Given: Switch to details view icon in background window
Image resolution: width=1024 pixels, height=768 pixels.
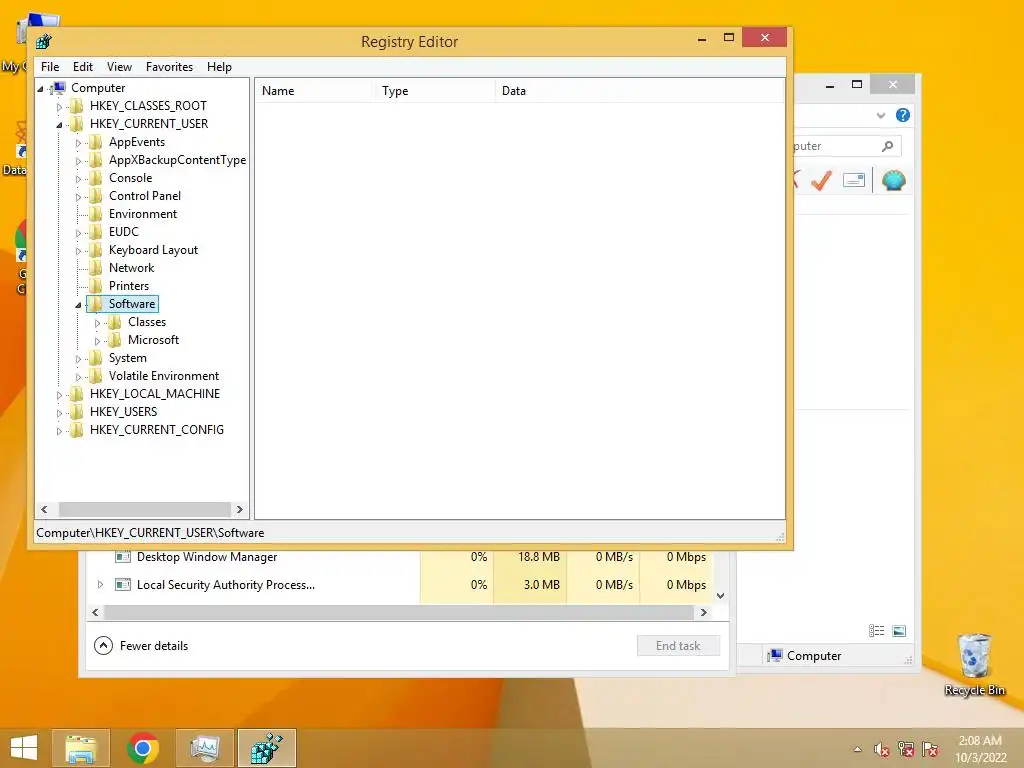Looking at the screenshot, I should point(876,631).
